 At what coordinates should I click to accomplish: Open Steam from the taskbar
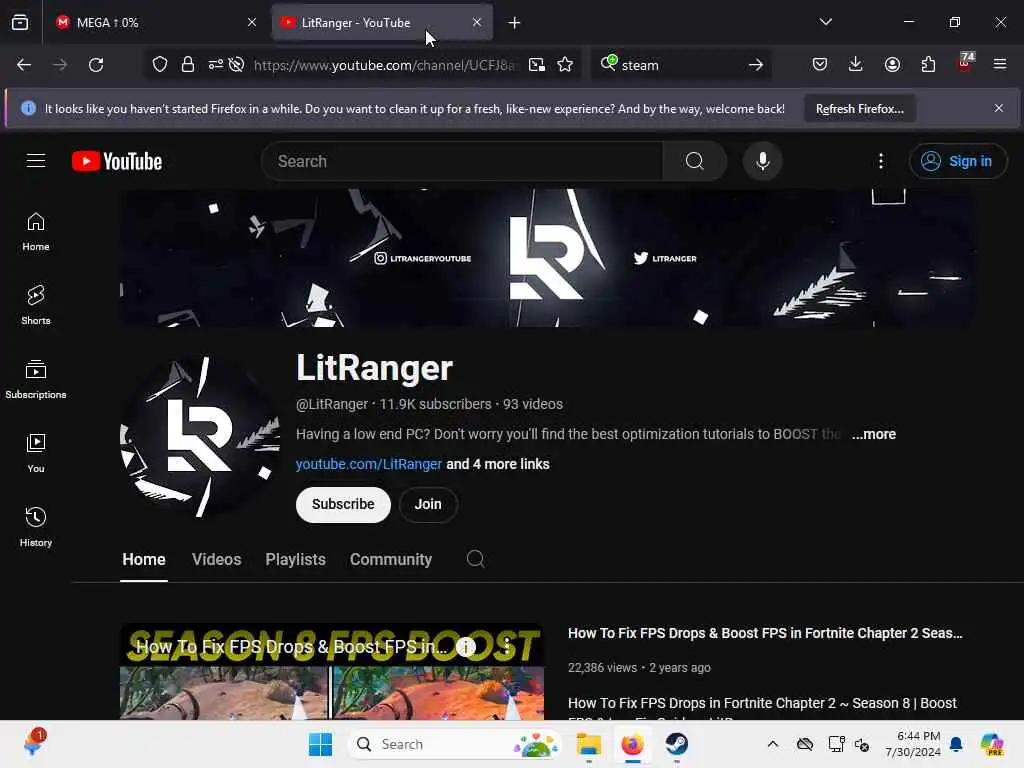click(x=677, y=744)
